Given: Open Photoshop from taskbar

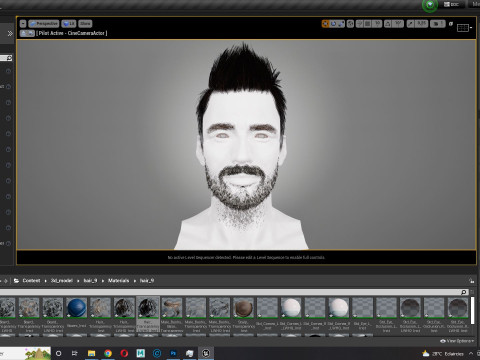Looking at the screenshot, I should tap(173, 353).
